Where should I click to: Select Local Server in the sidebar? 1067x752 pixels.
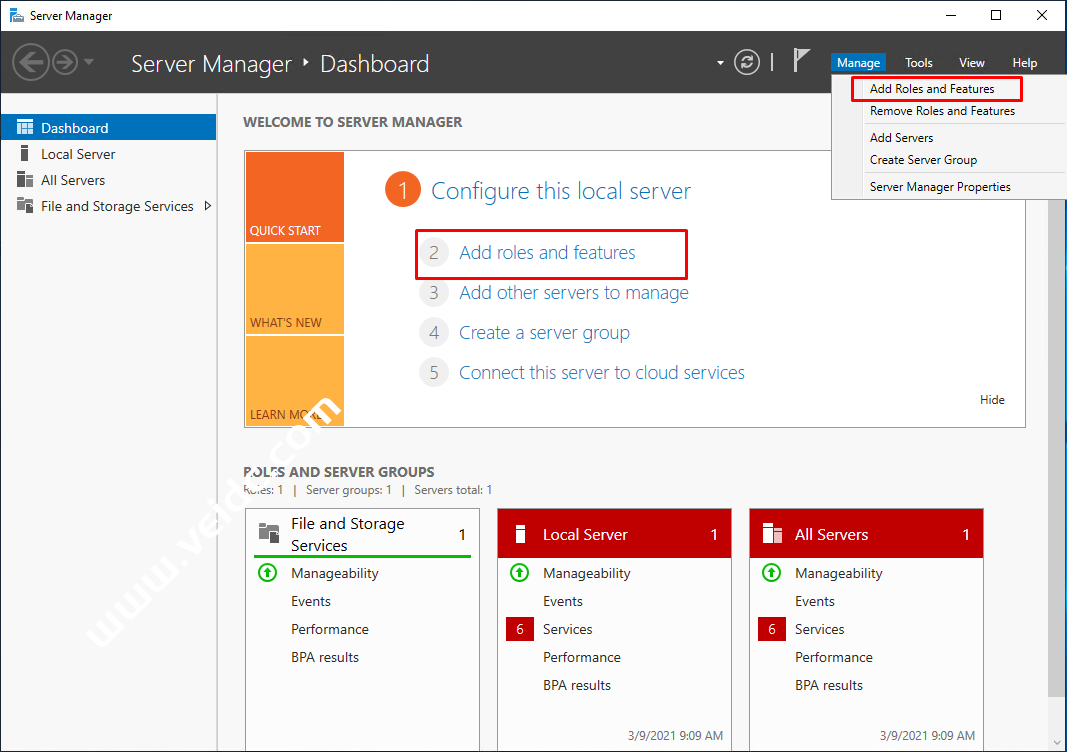pos(78,154)
